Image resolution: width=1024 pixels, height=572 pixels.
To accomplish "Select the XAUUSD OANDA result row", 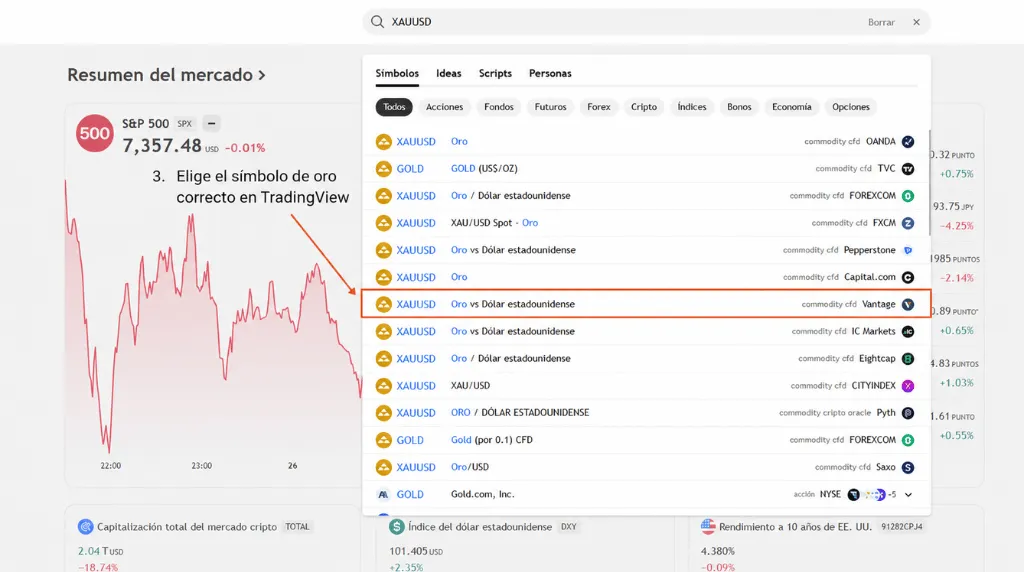I will pyautogui.click(x=645, y=142).
